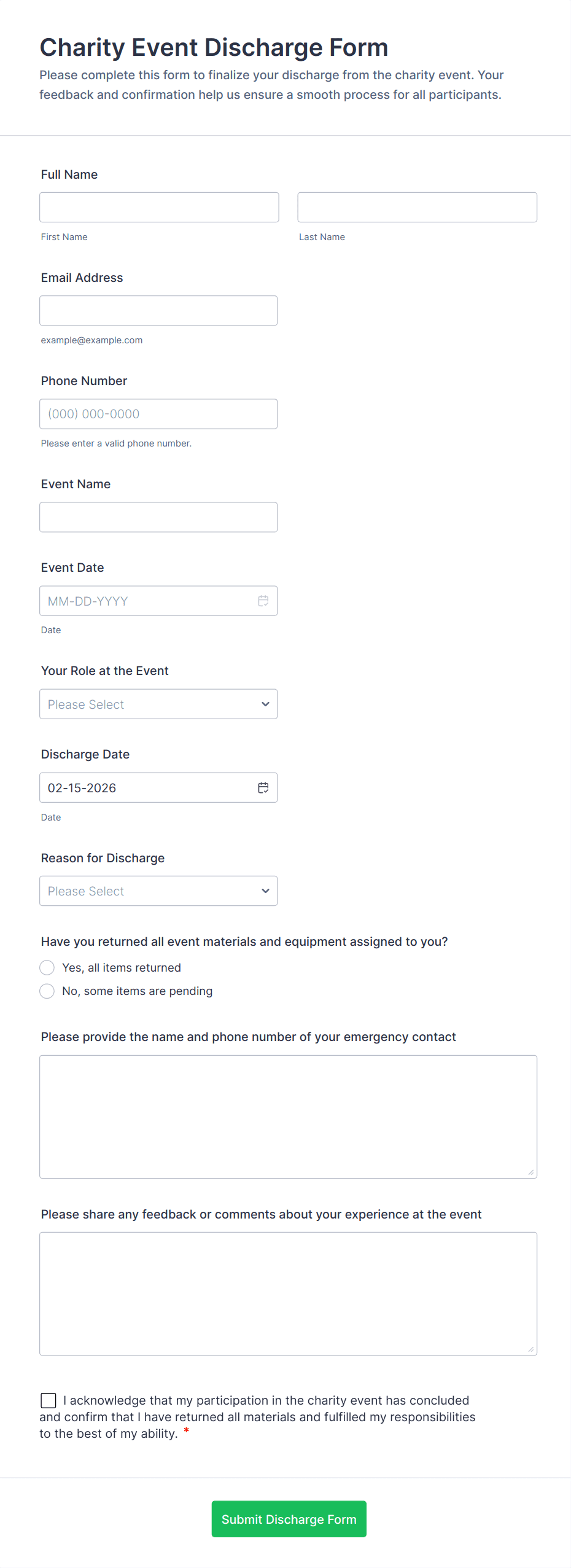Click the Charity Event Discharge Form heading
Screen dimensions: 571x1568
[214, 47]
